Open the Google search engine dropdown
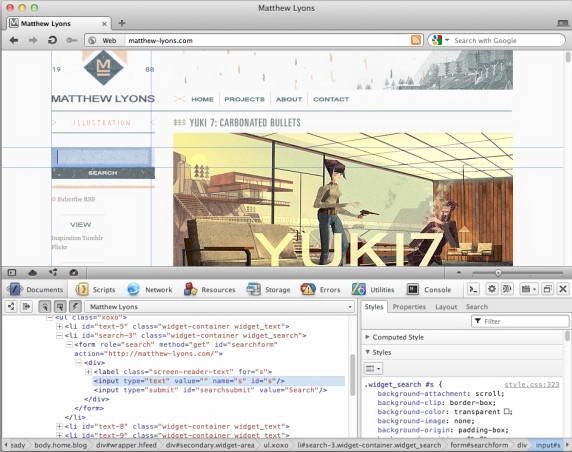Image resolution: width=572 pixels, height=452 pixels. (x=440, y=40)
